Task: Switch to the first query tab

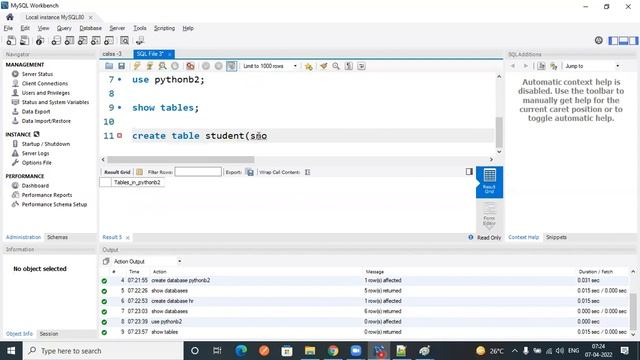Action: (x=112, y=54)
